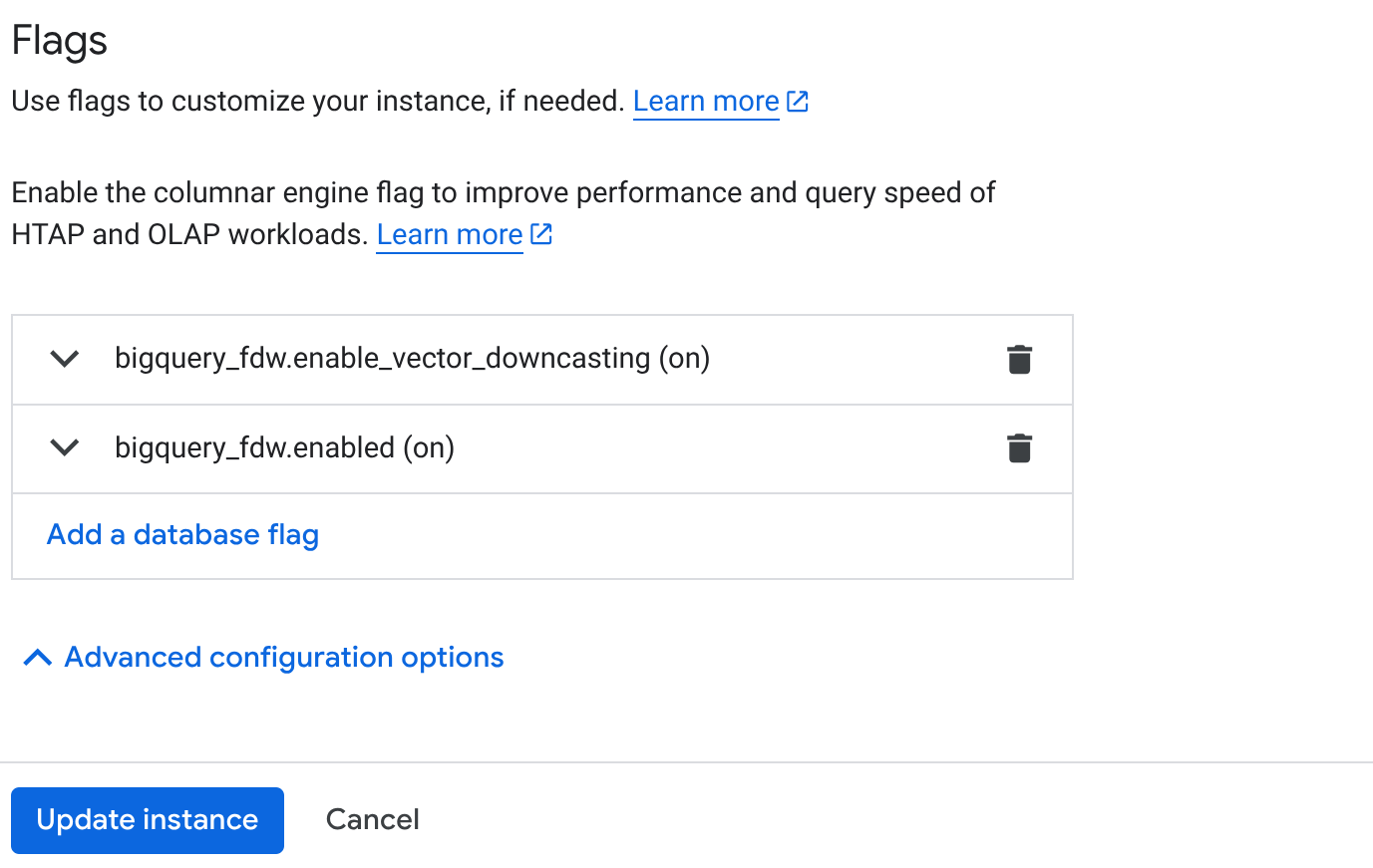Delete the bigquery_fdw.enabled flag
This screenshot has width=1373, height=868.
[x=1019, y=448]
